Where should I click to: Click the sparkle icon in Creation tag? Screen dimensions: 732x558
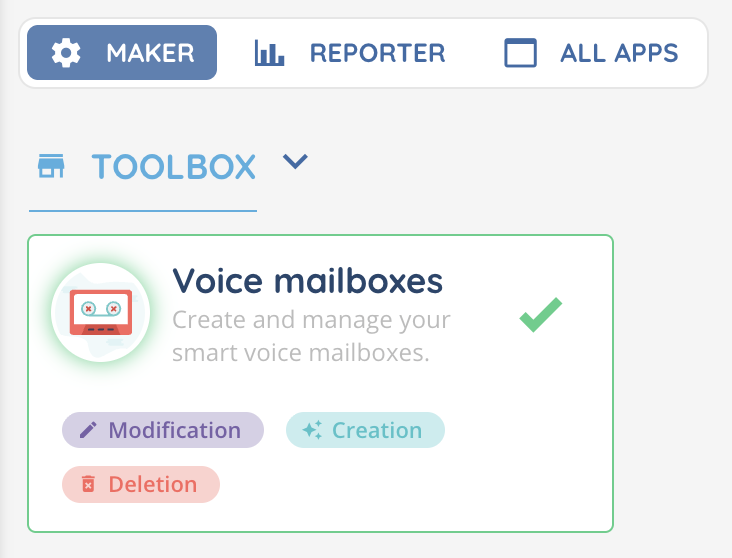(x=312, y=430)
